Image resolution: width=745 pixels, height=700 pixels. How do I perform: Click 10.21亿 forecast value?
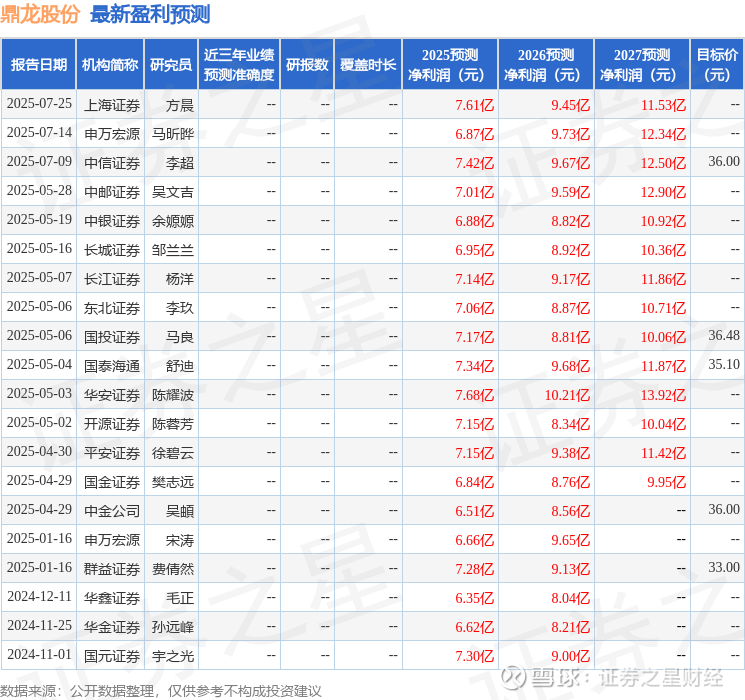567,395
